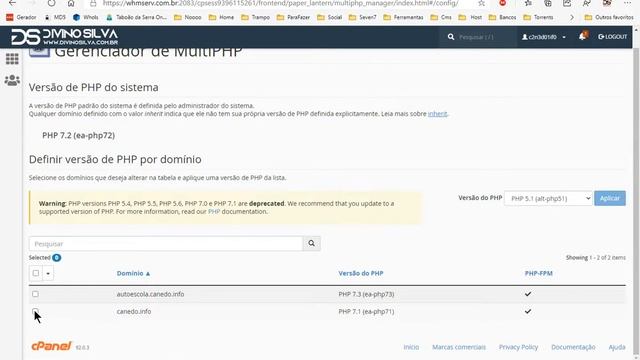Screen dimensions: 640x360
Task: Open footer Marcas comerciais link
Action: click(459, 347)
